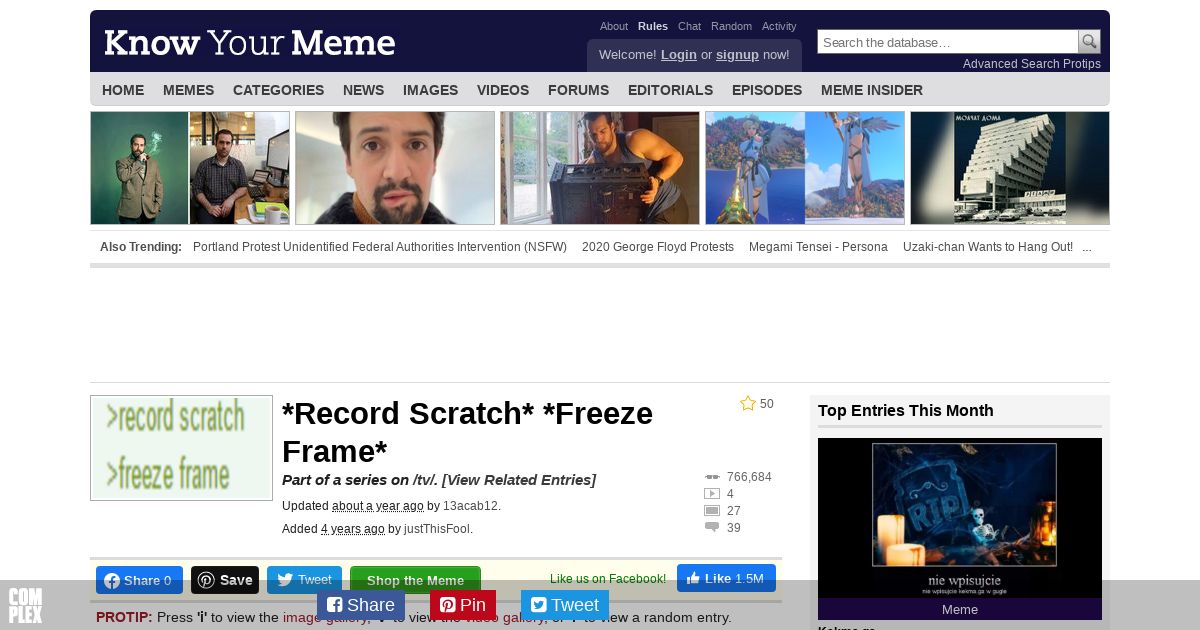Image resolution: width=1200 pixels, height=630 pixels.
Task: Go to the IMAGES section
Action: pyautogui.click(x=431, y=90)
